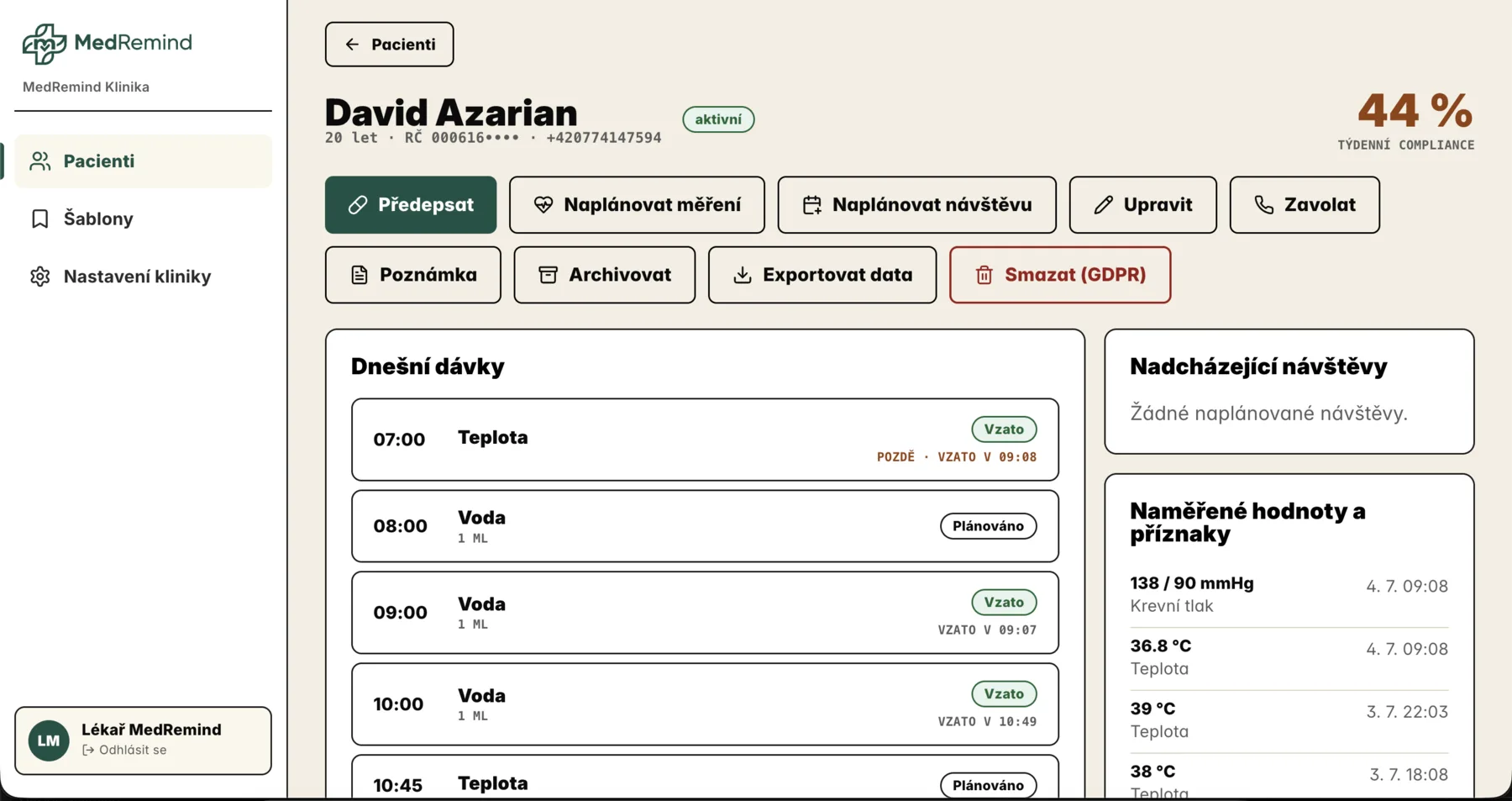
Task: Open Šablony in the sidebar
Action: coord(143,219)
